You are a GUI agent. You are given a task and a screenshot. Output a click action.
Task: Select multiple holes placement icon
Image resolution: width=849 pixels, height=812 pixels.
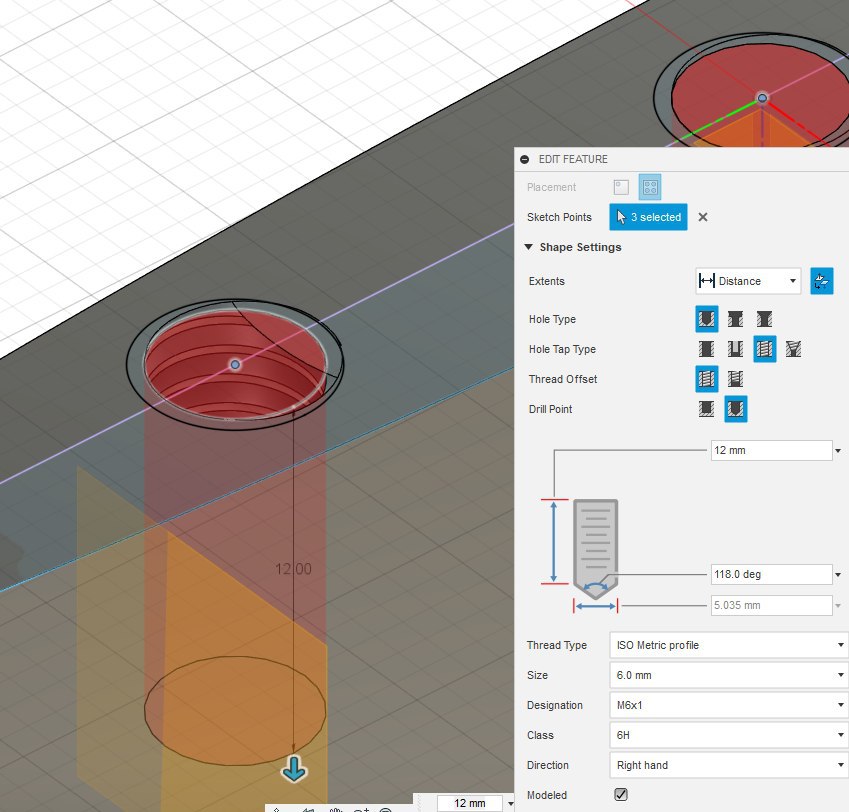(x=650, y=187)
